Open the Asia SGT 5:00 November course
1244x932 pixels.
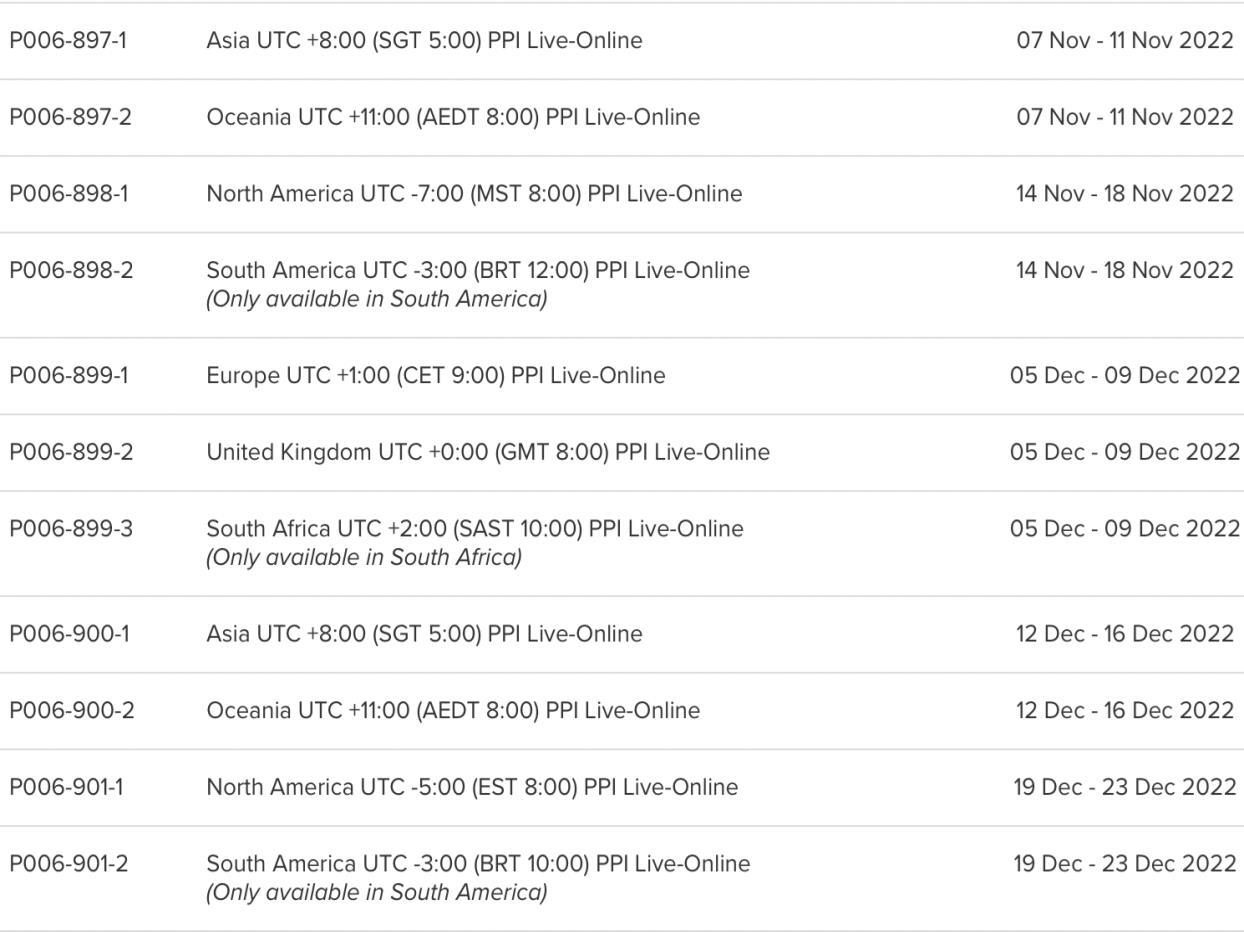424,41
